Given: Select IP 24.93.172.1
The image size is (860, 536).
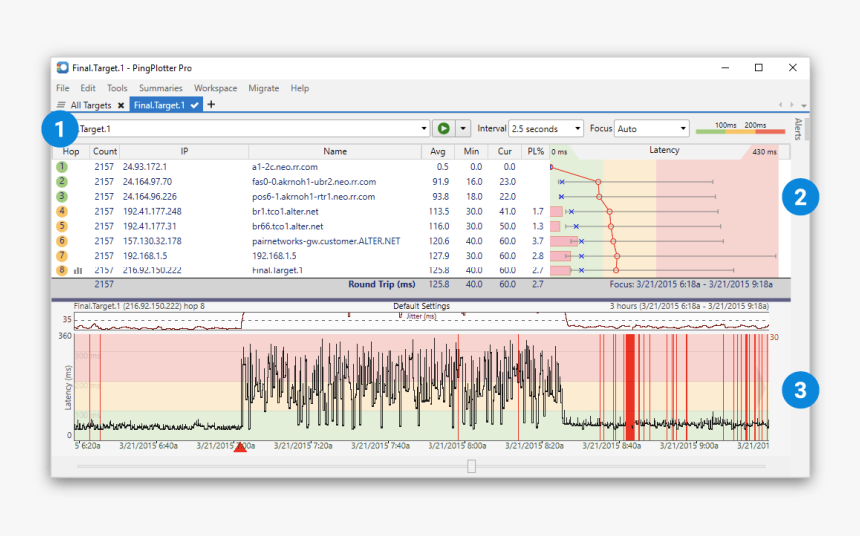Looking at the screenshot, I should (x=145, y=166).
